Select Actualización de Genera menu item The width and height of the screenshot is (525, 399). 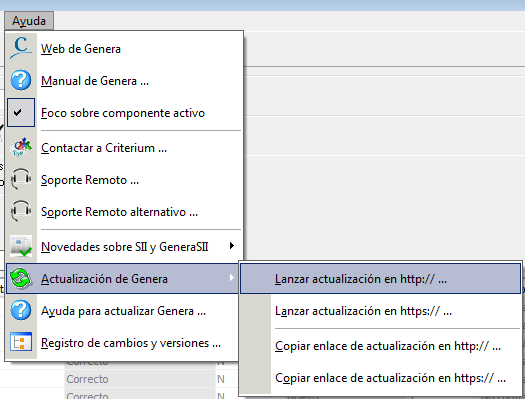point(123,278)
